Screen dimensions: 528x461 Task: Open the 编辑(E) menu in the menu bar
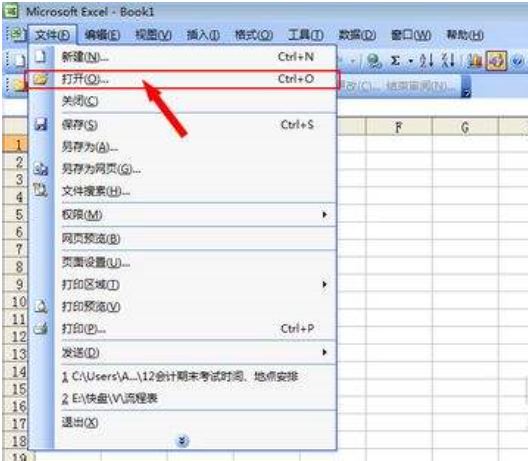click(x=102, y=35)
